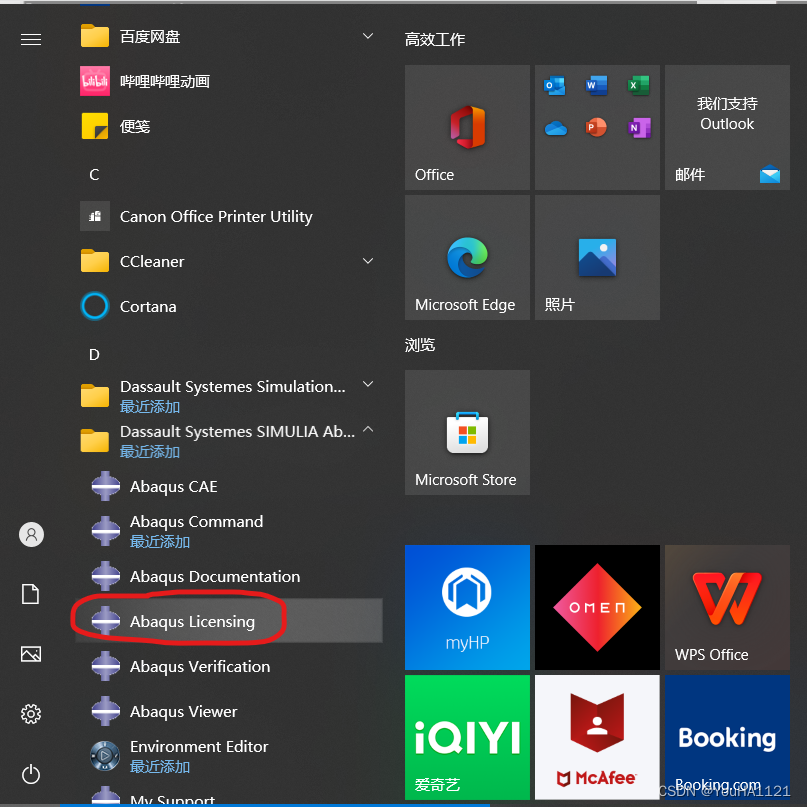
Task: Open the 邮件 Mail tile
Action: (727, 127)
